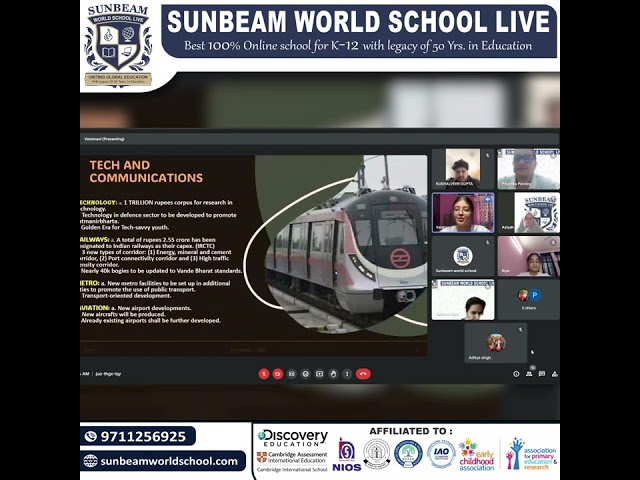Open the three-dot more options menu

click(347, 374)
